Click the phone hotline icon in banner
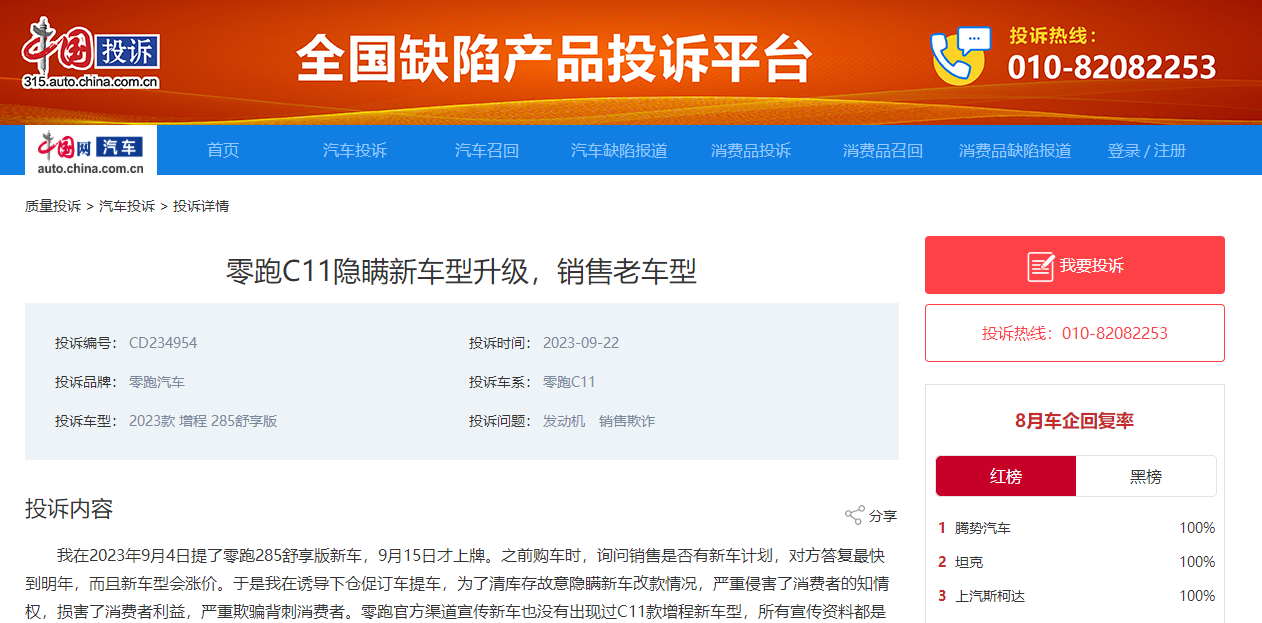 click(959, 56)
